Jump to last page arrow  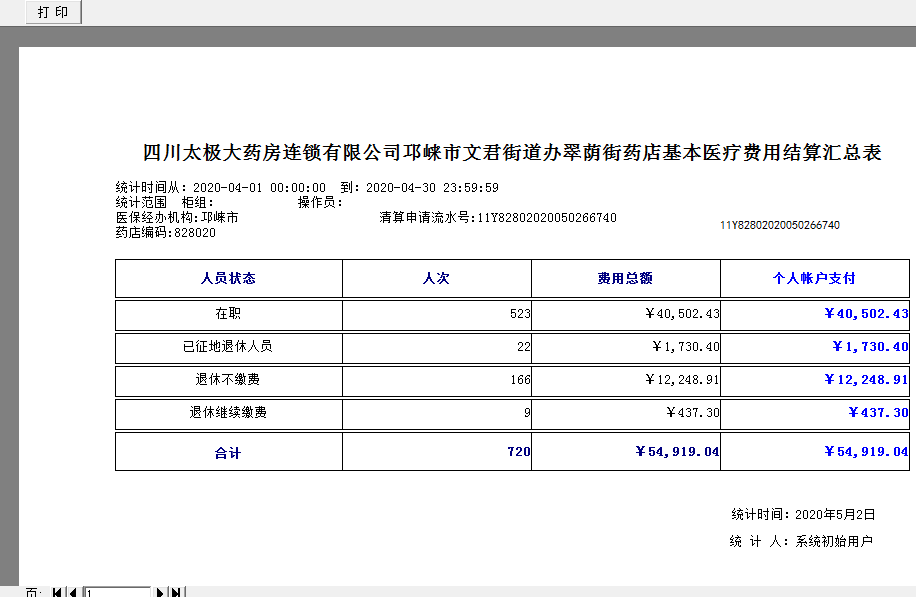click(x=176, y=592)
